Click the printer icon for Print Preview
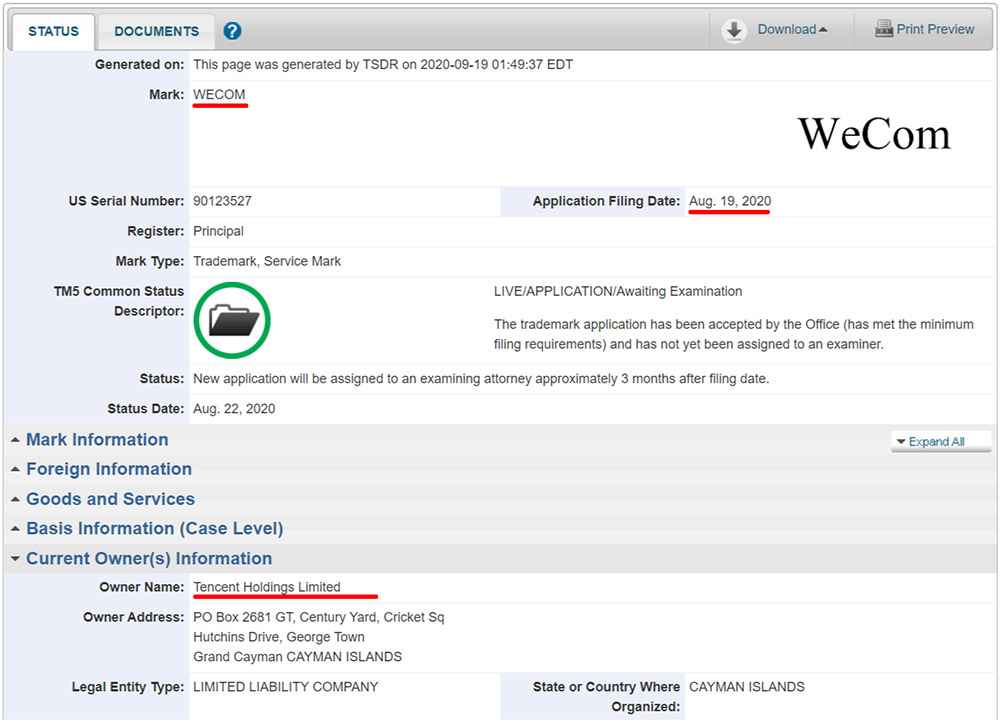 click(x=883, y=29)
